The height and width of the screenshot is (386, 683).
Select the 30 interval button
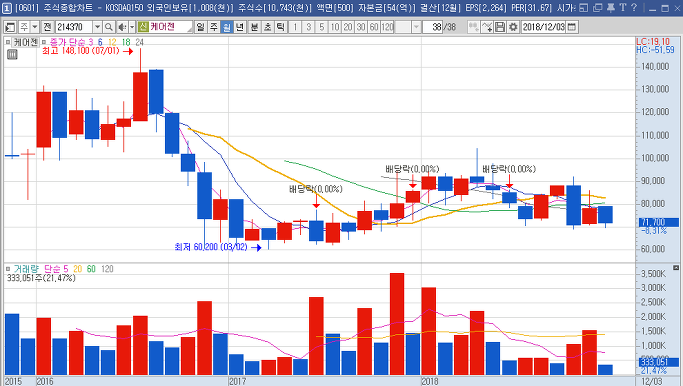(x=361, y=27)
